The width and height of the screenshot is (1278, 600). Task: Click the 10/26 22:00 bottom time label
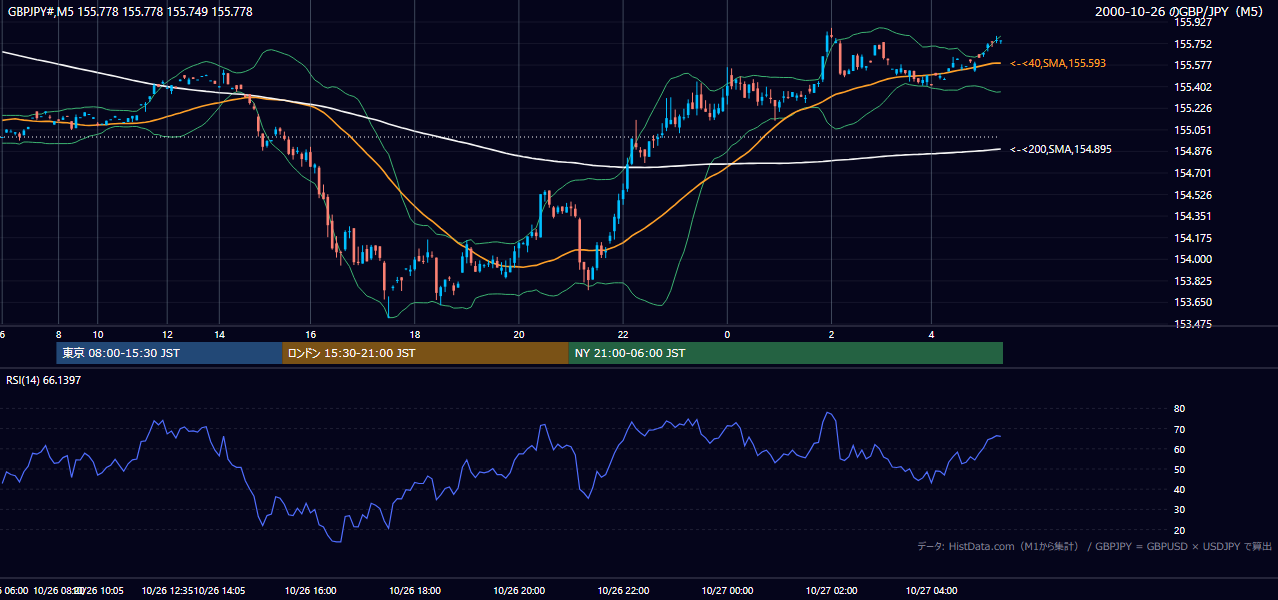(x=624, y=591)
